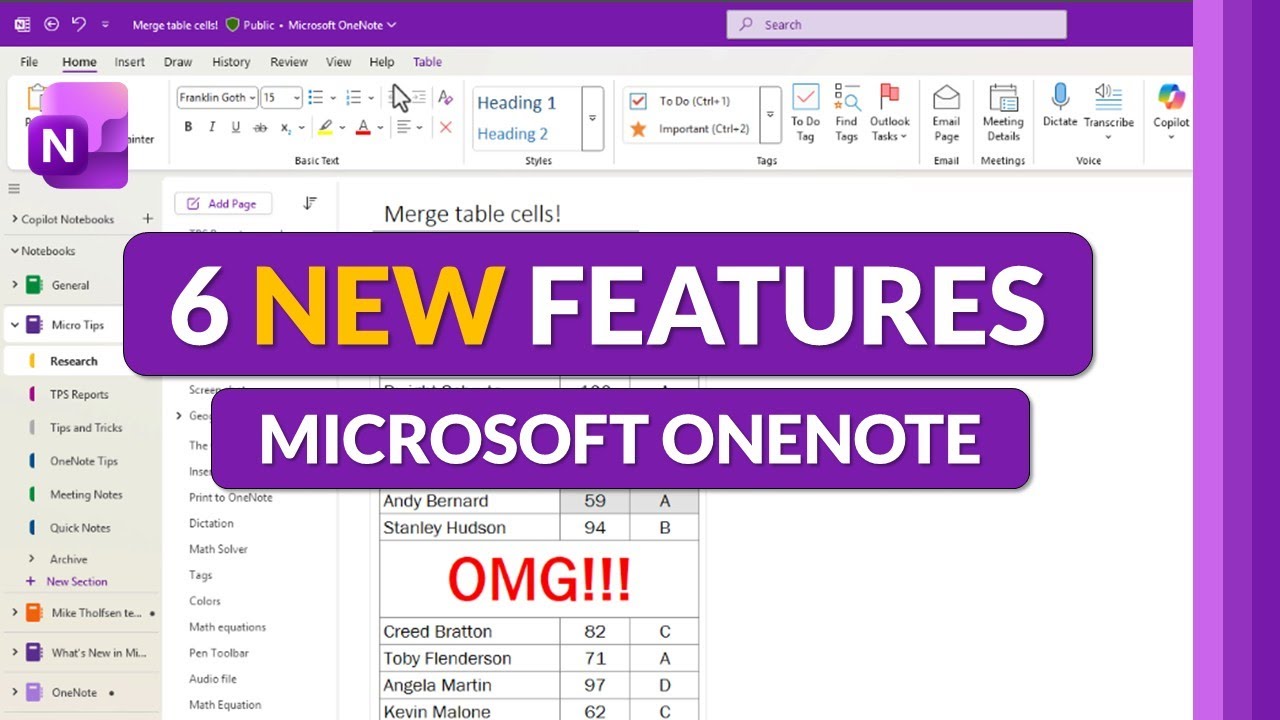Apply yellow text highlight color
Viewport: 1280px width, 720px height.
(324, 127)
